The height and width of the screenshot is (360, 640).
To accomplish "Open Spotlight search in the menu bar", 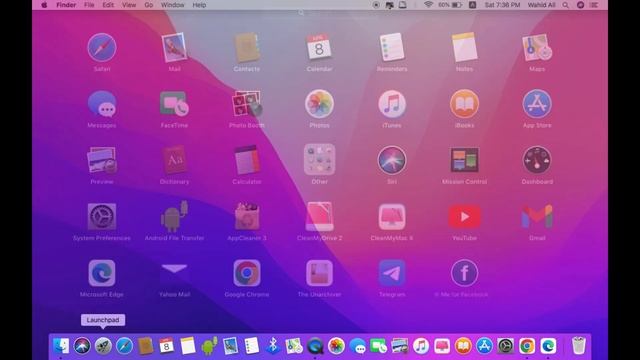I will [x=565, y=5].
